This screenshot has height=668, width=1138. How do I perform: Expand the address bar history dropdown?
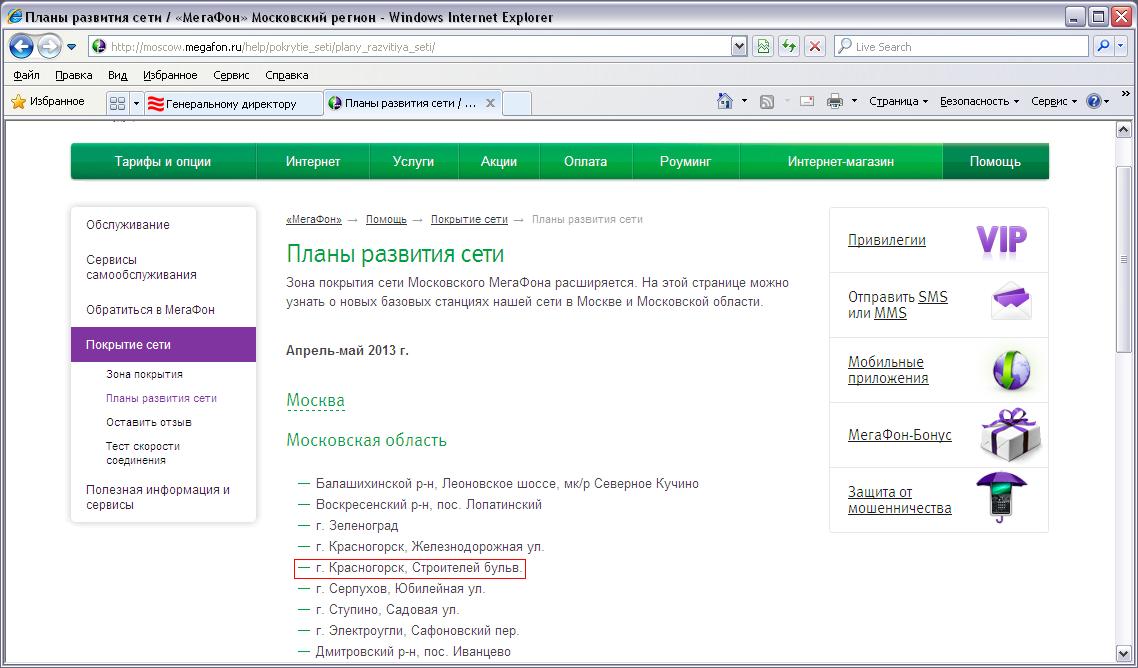coord(739,47)
